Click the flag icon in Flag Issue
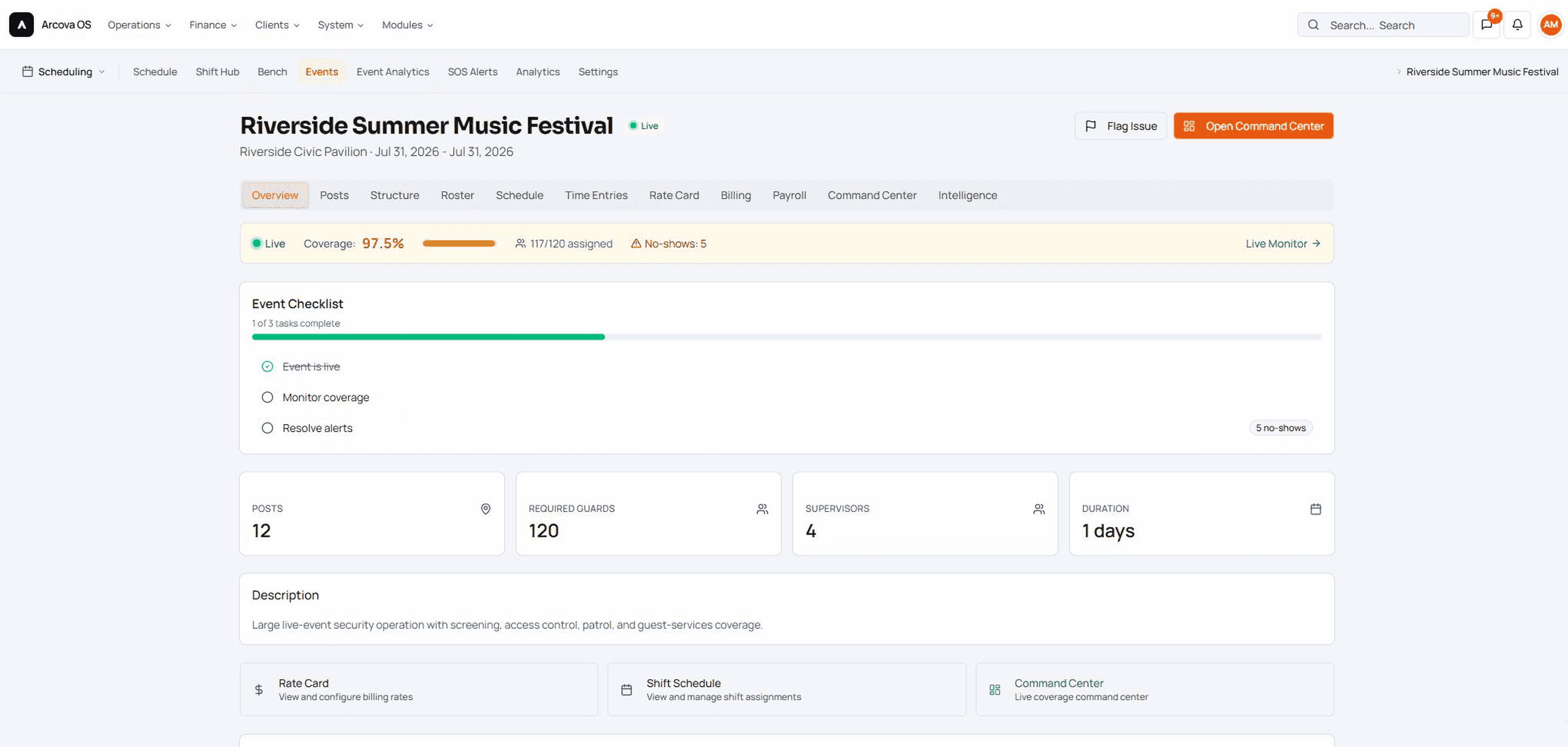The height and width of the screenshot is (747, 1568). pos(1090,126)
